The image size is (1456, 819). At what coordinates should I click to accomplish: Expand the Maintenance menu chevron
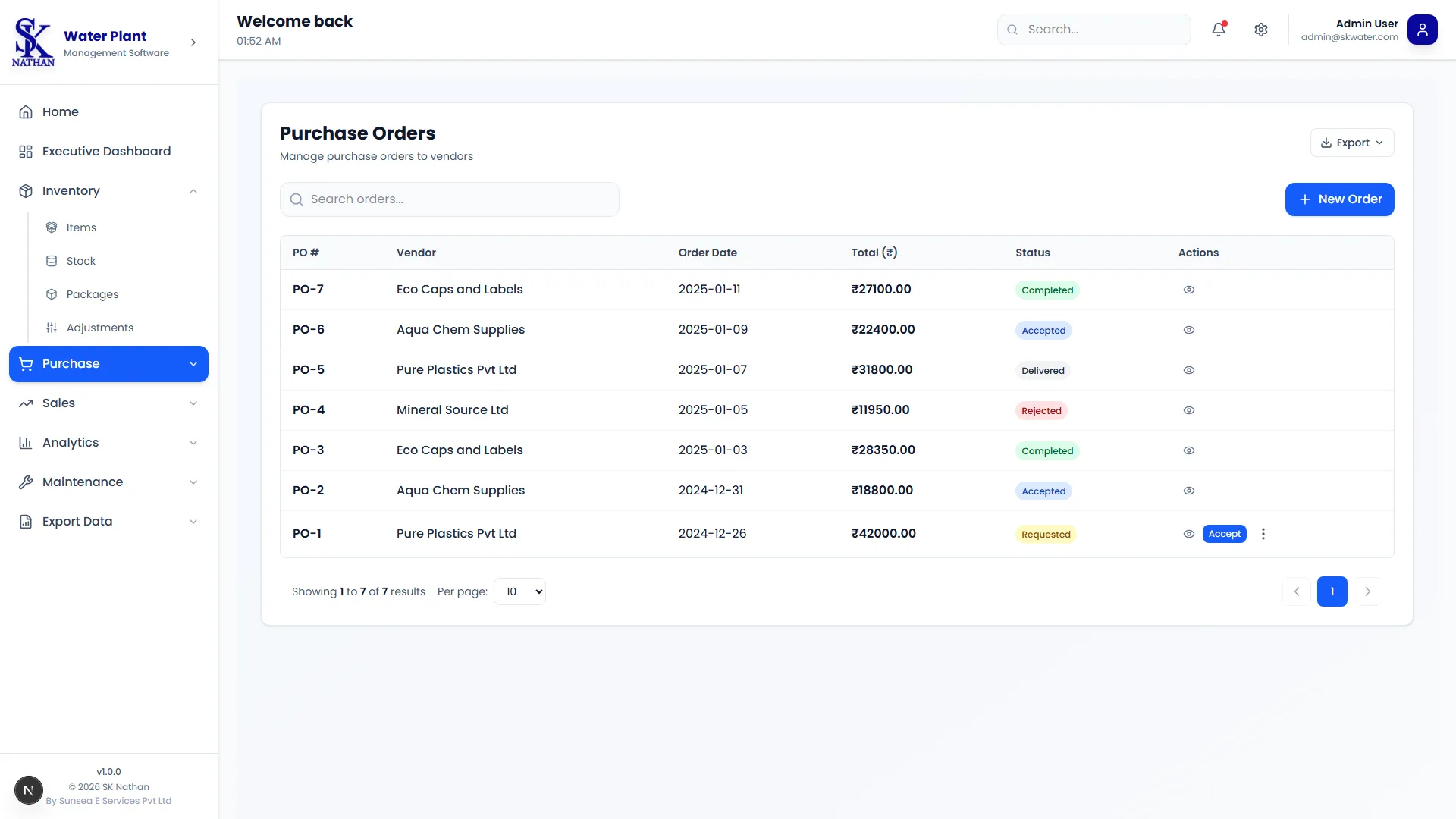click(193, 482)
